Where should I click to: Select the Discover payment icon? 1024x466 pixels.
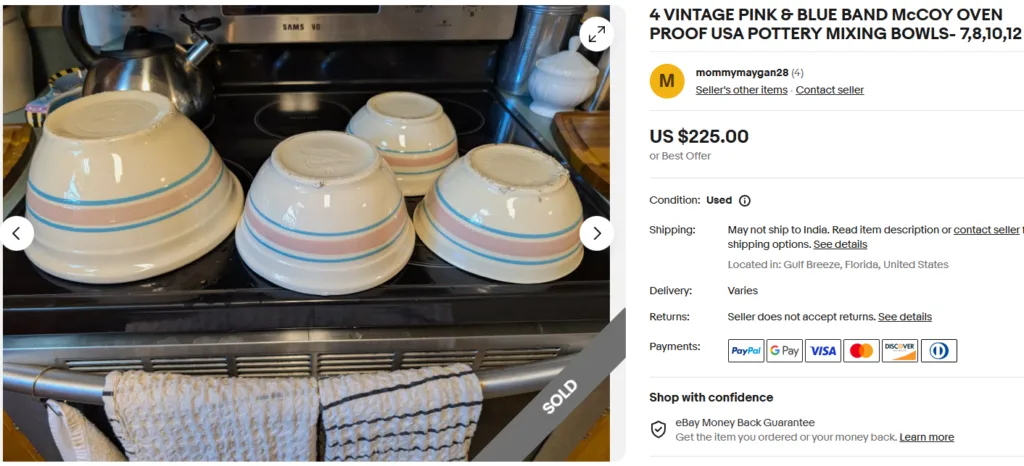pos(900,350)
